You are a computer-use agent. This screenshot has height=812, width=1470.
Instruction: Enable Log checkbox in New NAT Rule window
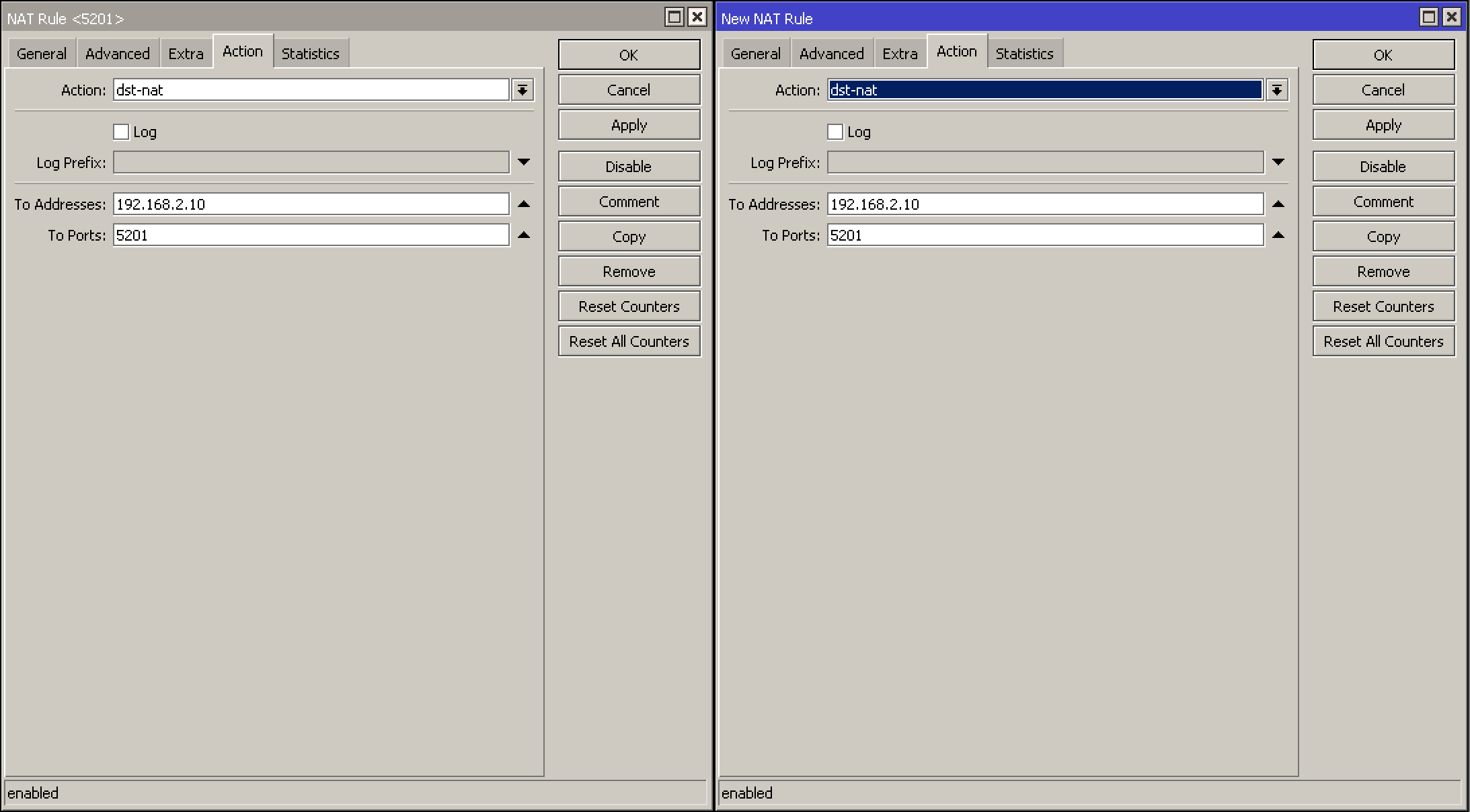click(835, 132)
